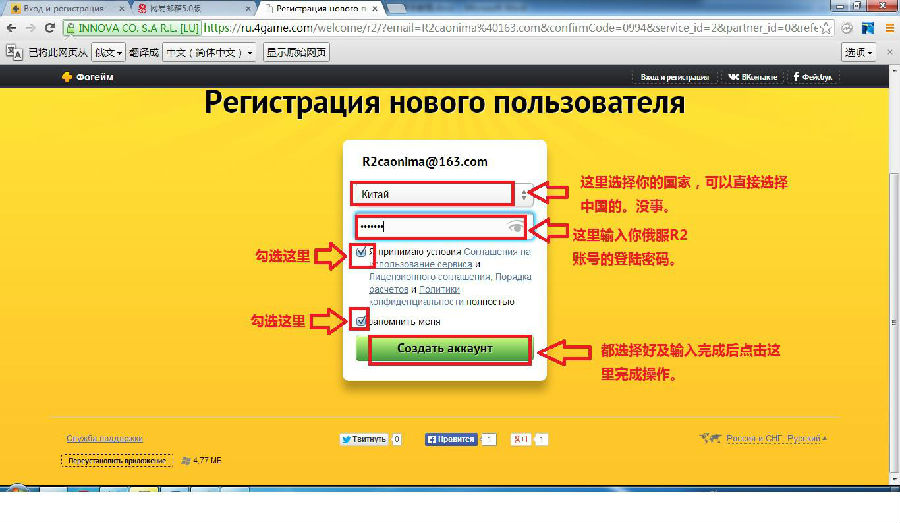This screenshot has height=523, width=900.
Task: Click the Google +1 share button
Action: [x=520, y=439]
